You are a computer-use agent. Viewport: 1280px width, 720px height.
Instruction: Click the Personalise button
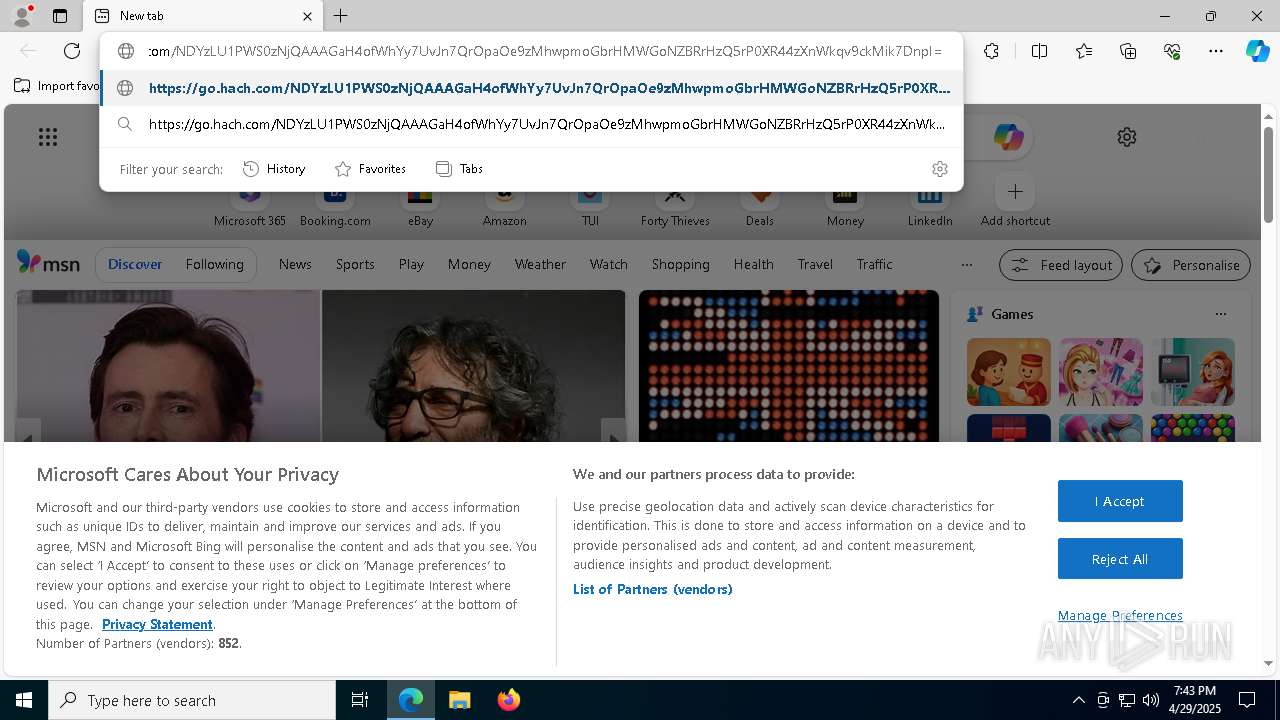point(1191,265)
